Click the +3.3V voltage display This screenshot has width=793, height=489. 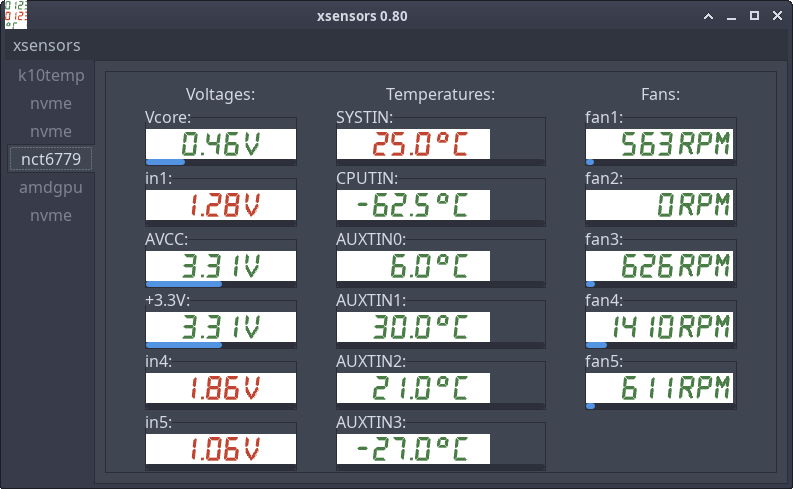tap(221, 327)
